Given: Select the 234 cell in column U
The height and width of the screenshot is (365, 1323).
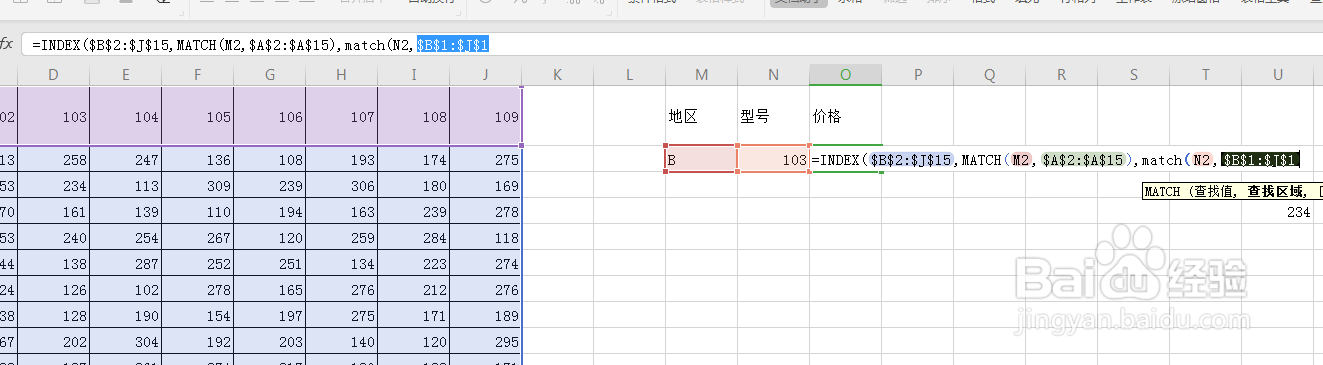Looking at the screenshot, I should 1277,212.
